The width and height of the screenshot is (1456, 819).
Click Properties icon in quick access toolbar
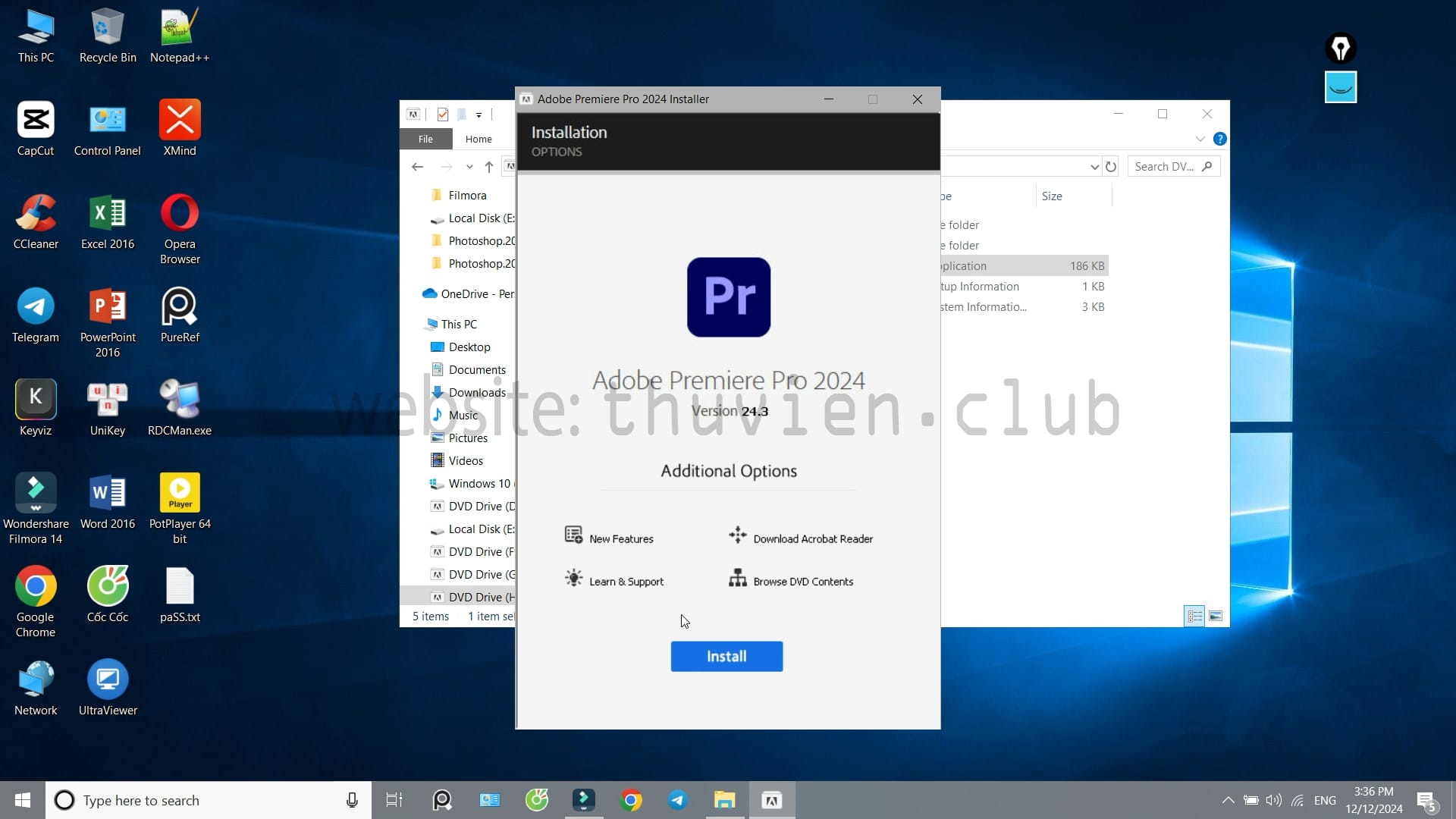[443, 115]
